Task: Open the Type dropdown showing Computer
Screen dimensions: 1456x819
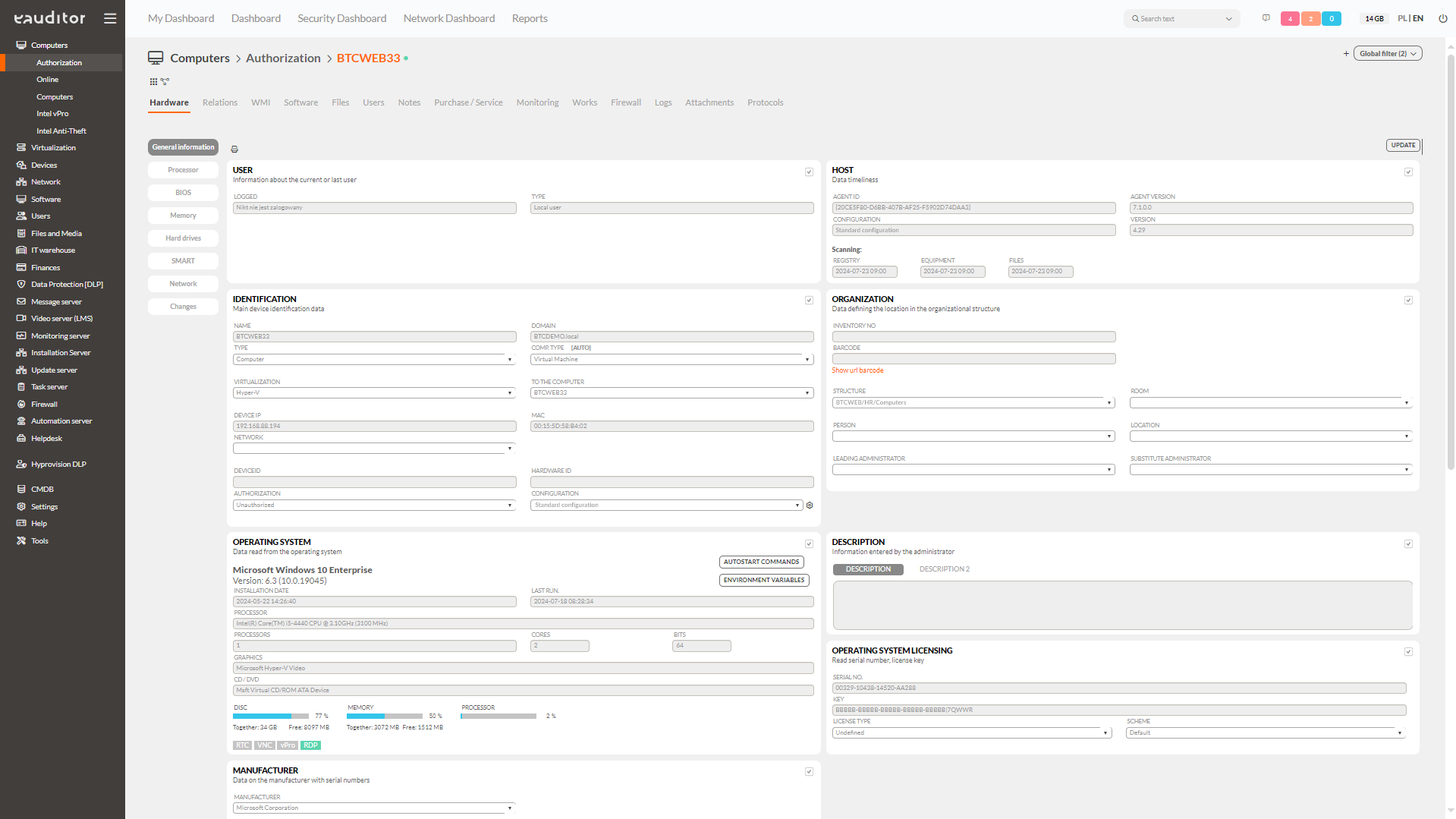Action: 374,360
